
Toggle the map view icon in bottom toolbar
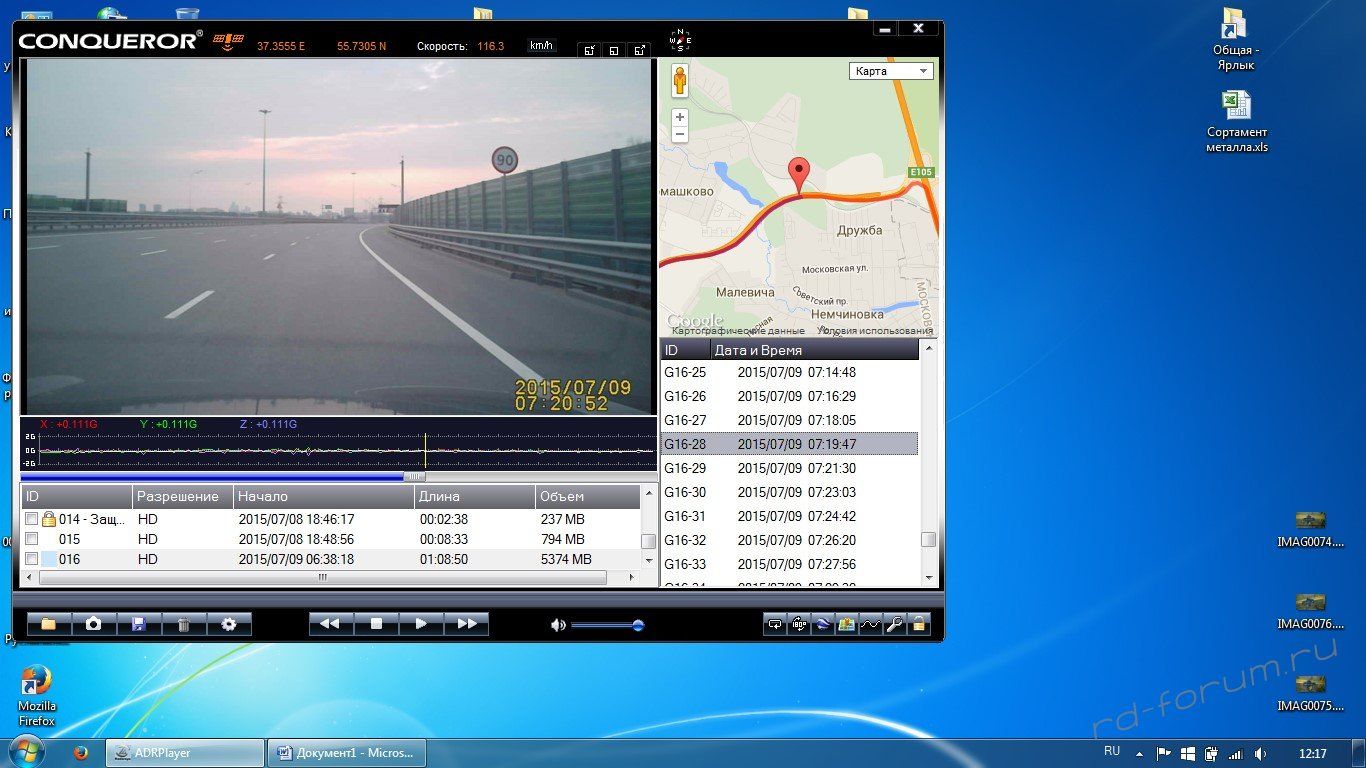(x=847, y=625)
